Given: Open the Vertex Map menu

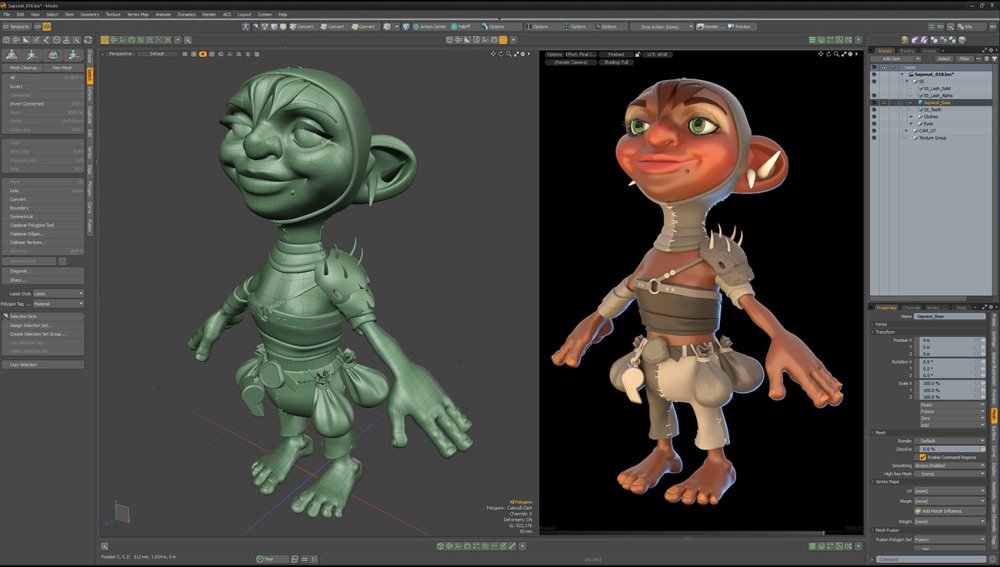Looking at the screenshot, I should pyautogui.click(x=138, y=14).
